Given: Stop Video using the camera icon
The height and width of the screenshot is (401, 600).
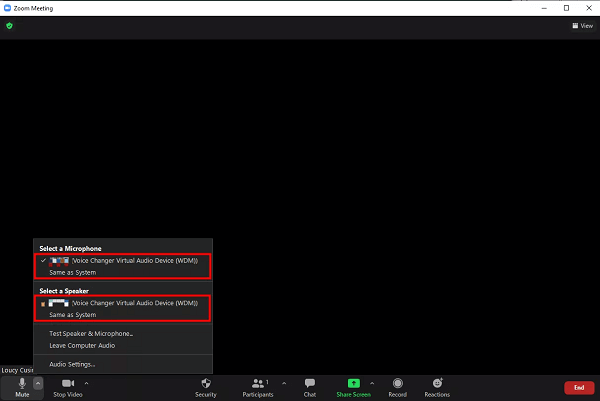Looking at the screenshot, I should pyautogui.click(x=67, y=386).
